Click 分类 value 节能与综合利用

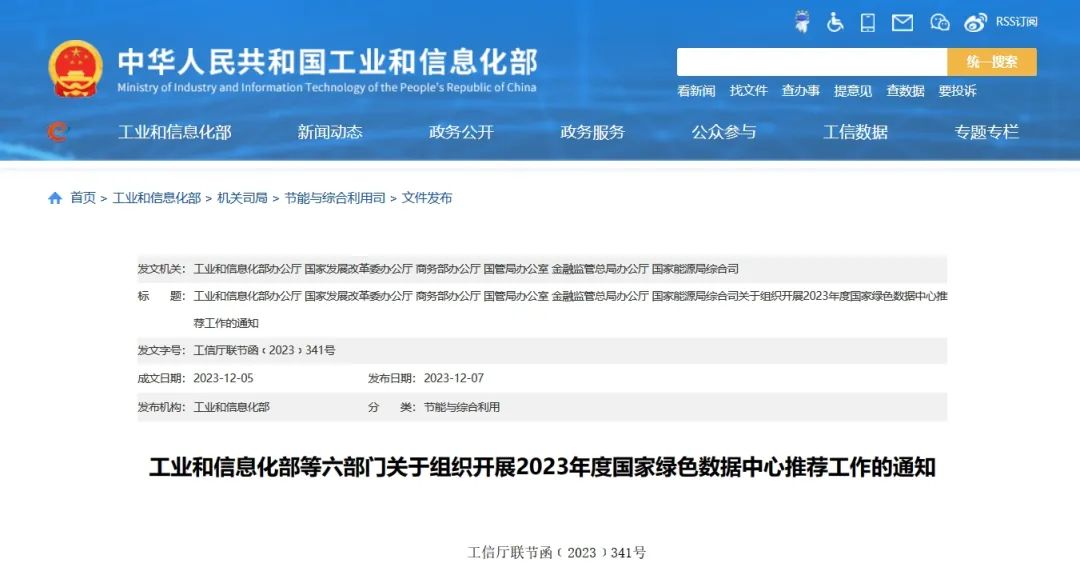pyautogui.click(x=461, y=407)
